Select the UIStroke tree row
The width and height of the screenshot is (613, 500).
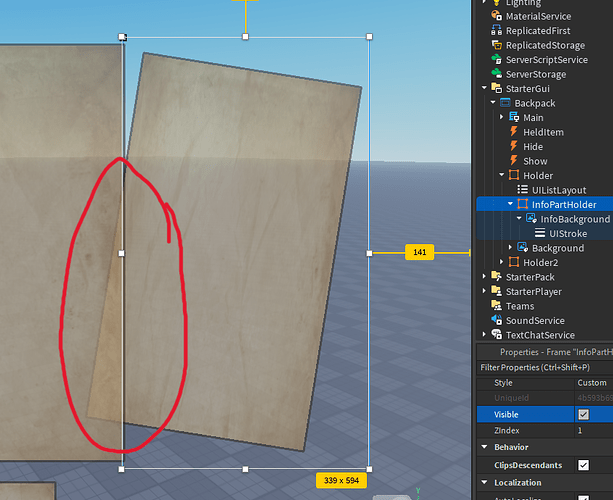pyautogui.click(x=545, y=233)
